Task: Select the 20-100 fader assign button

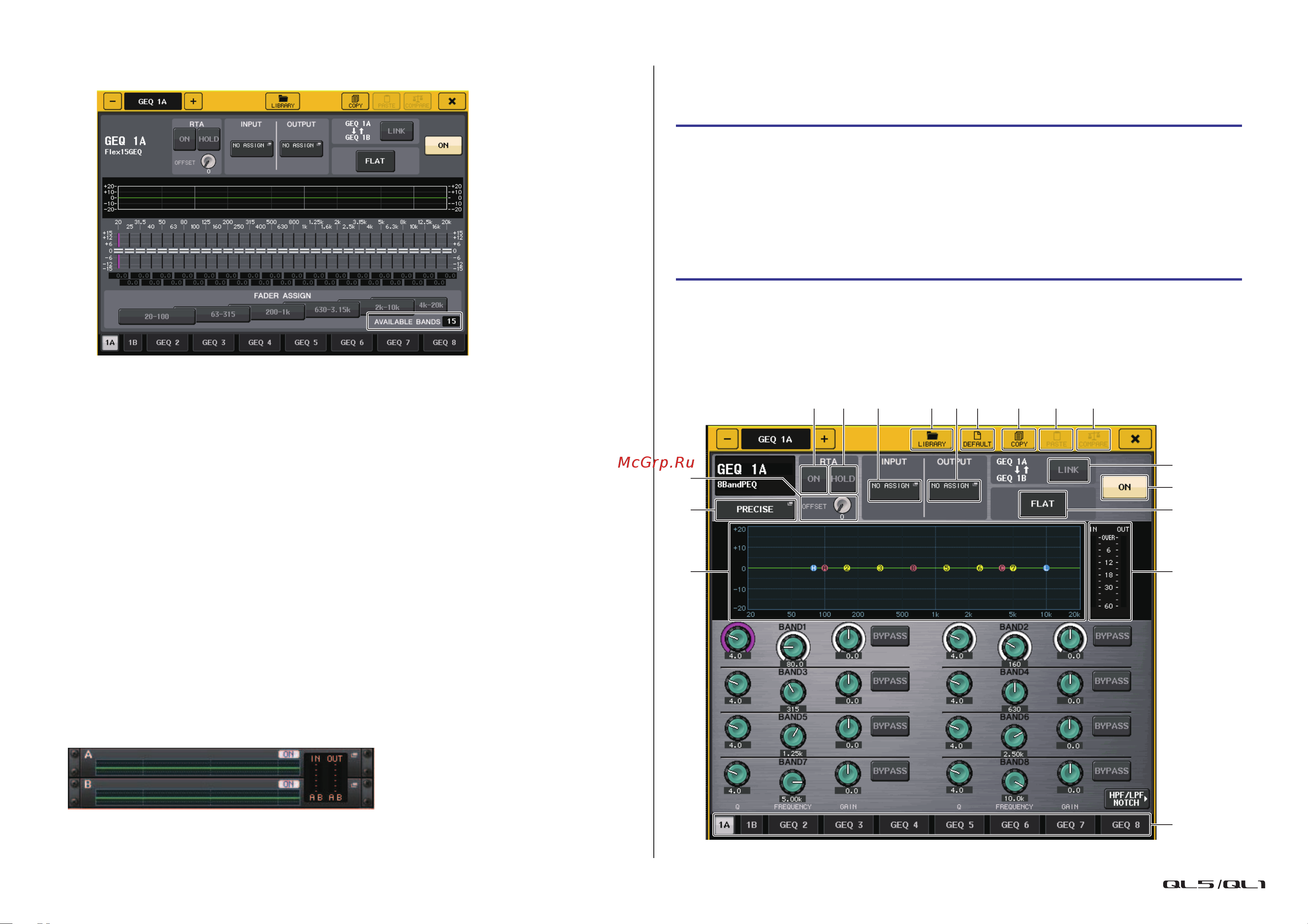Action: point(157,317)
